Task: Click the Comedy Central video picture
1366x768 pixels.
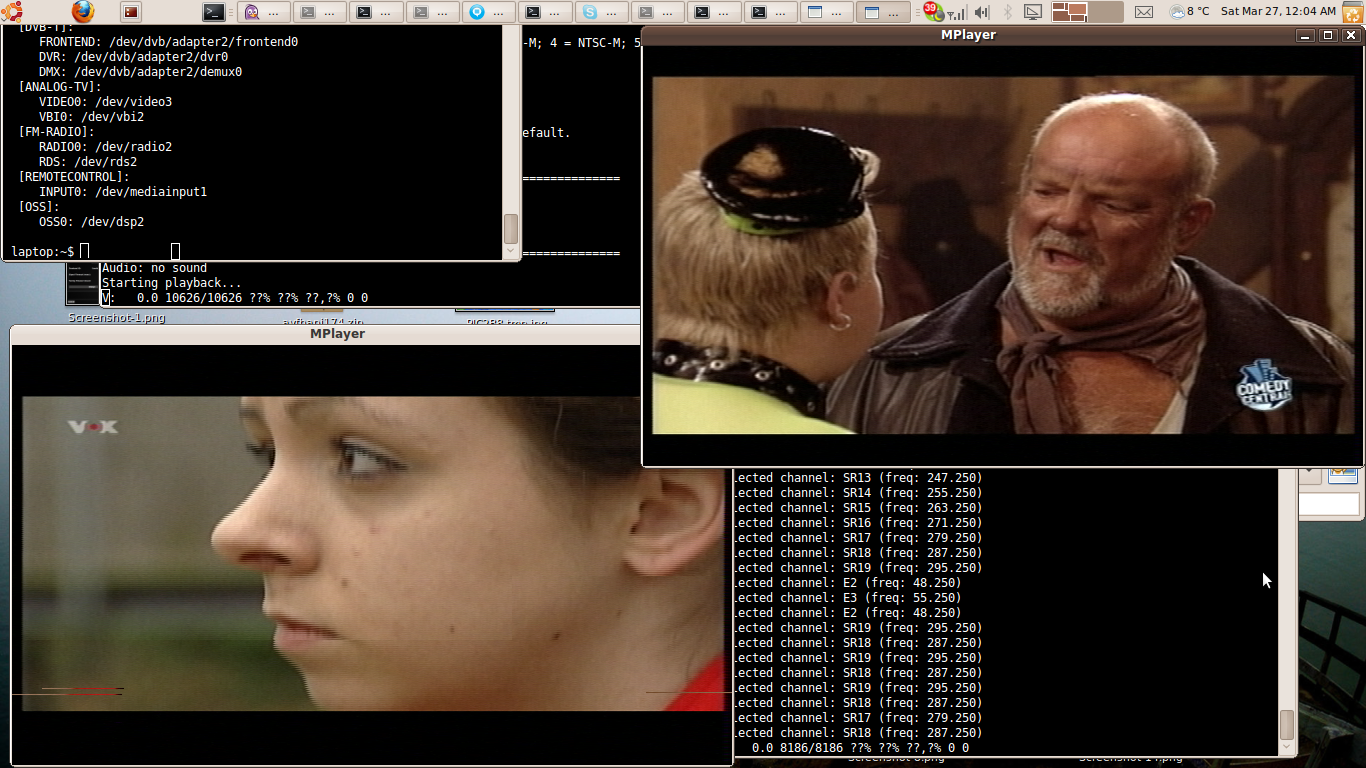Action: point(1003,255)
